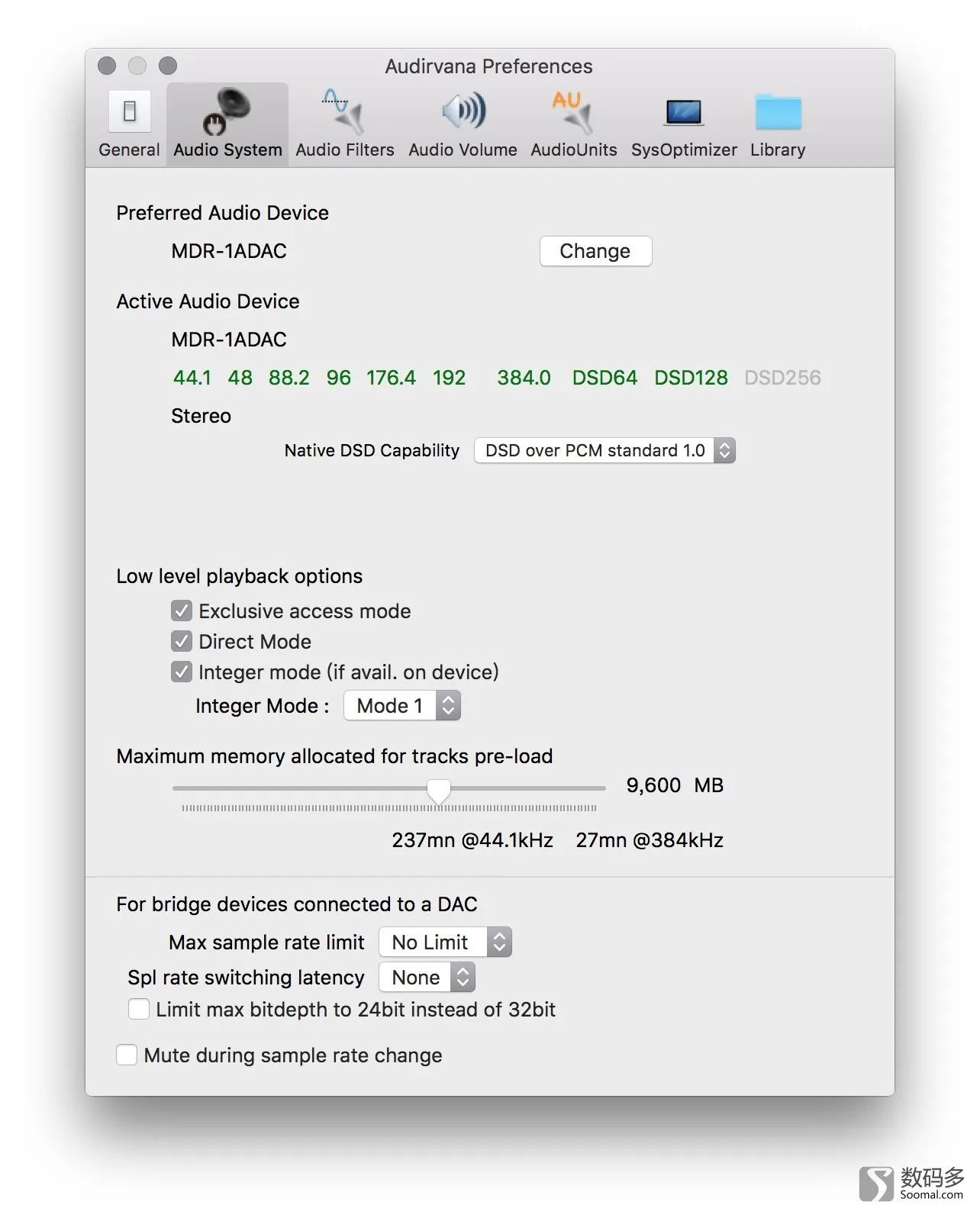Click the Stereo channel label
The width and height of the screenshot is (980, 1218).
201,416
